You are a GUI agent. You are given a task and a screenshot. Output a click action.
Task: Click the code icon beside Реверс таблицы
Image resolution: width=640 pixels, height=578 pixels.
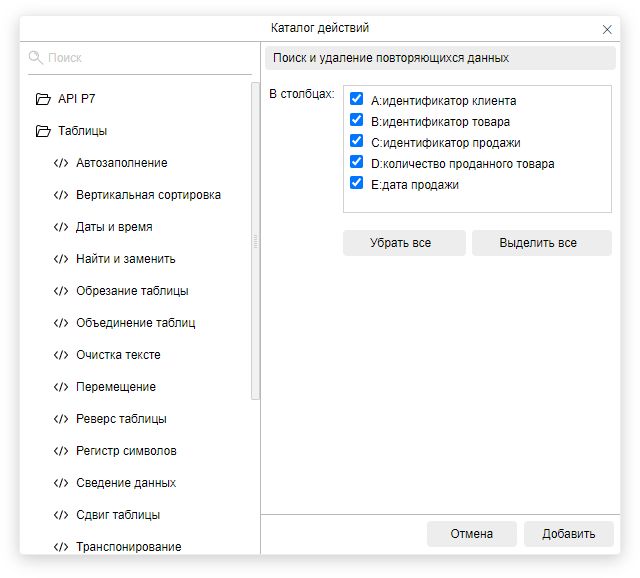click(x=60, y=419)
